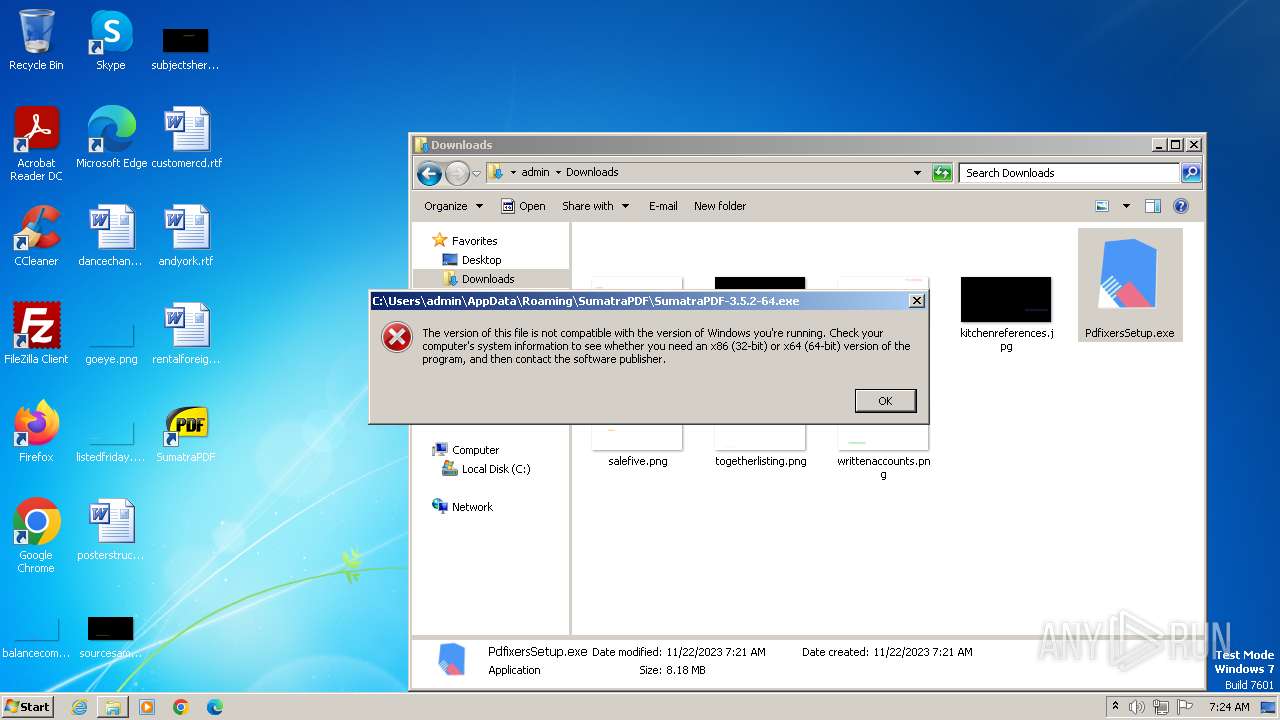Expand the address bar history dropdown
This screenshot has width=1280, height=720.
(x=917, y=173)
